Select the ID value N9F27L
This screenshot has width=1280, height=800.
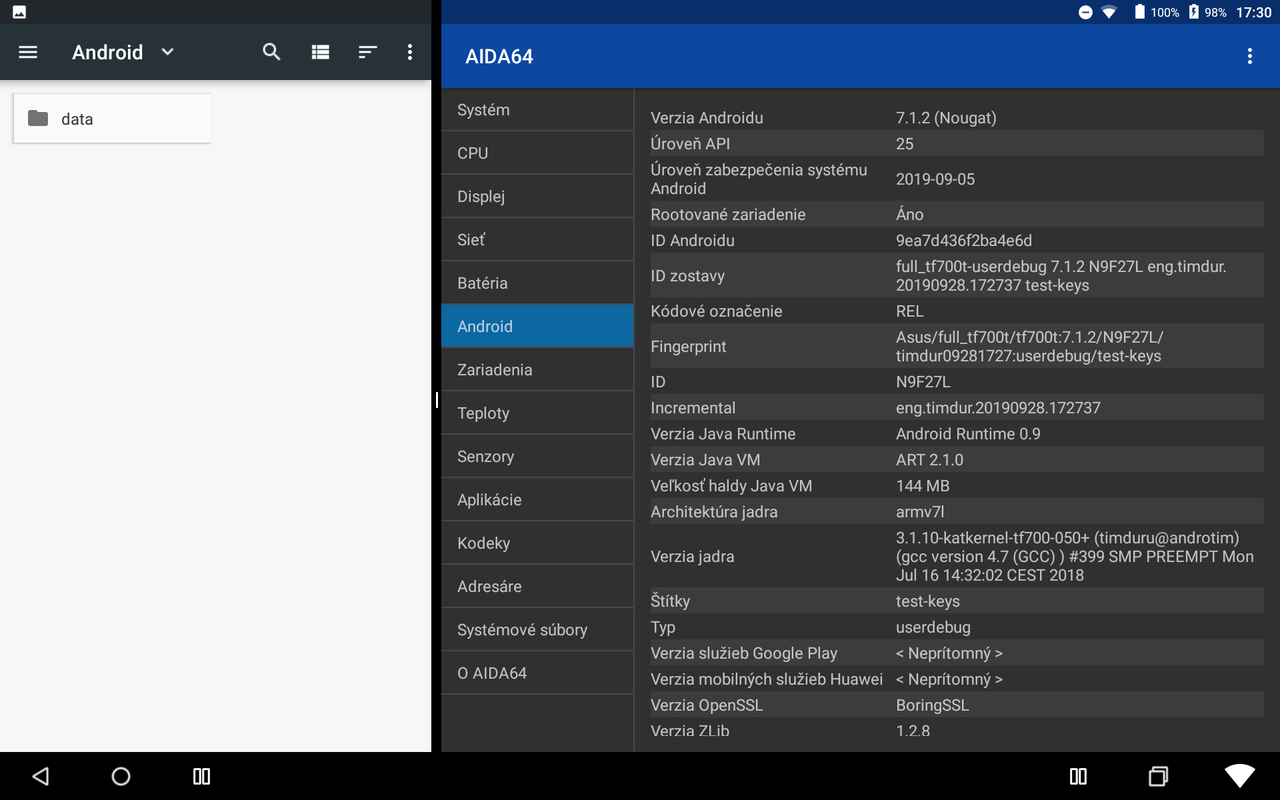923,382
